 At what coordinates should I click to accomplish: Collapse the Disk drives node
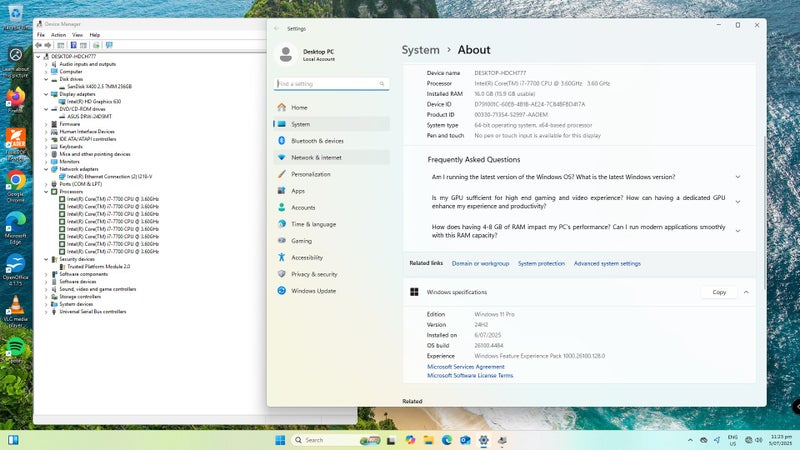pos(46,79)
